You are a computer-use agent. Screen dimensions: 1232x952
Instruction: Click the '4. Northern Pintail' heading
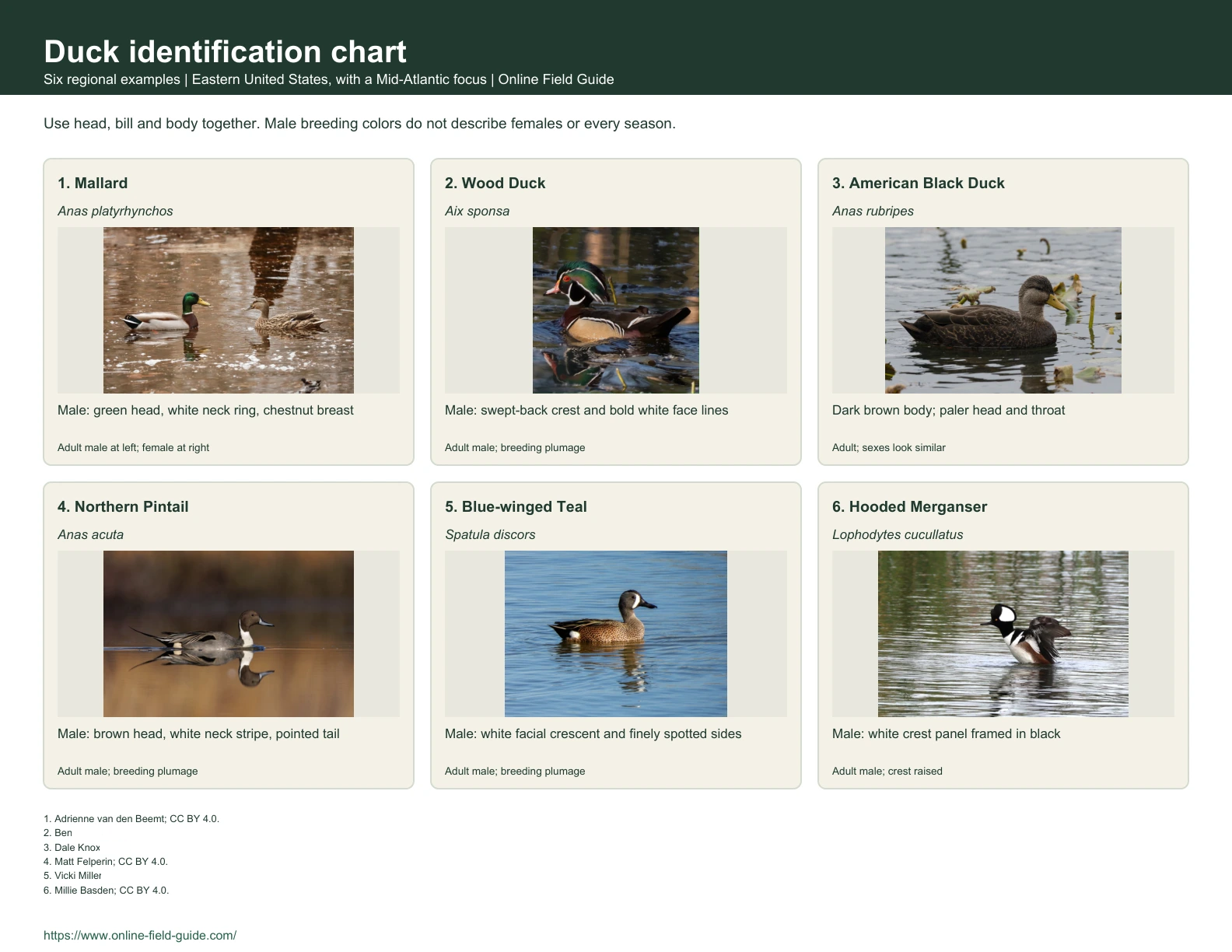[x=123, y=506]
